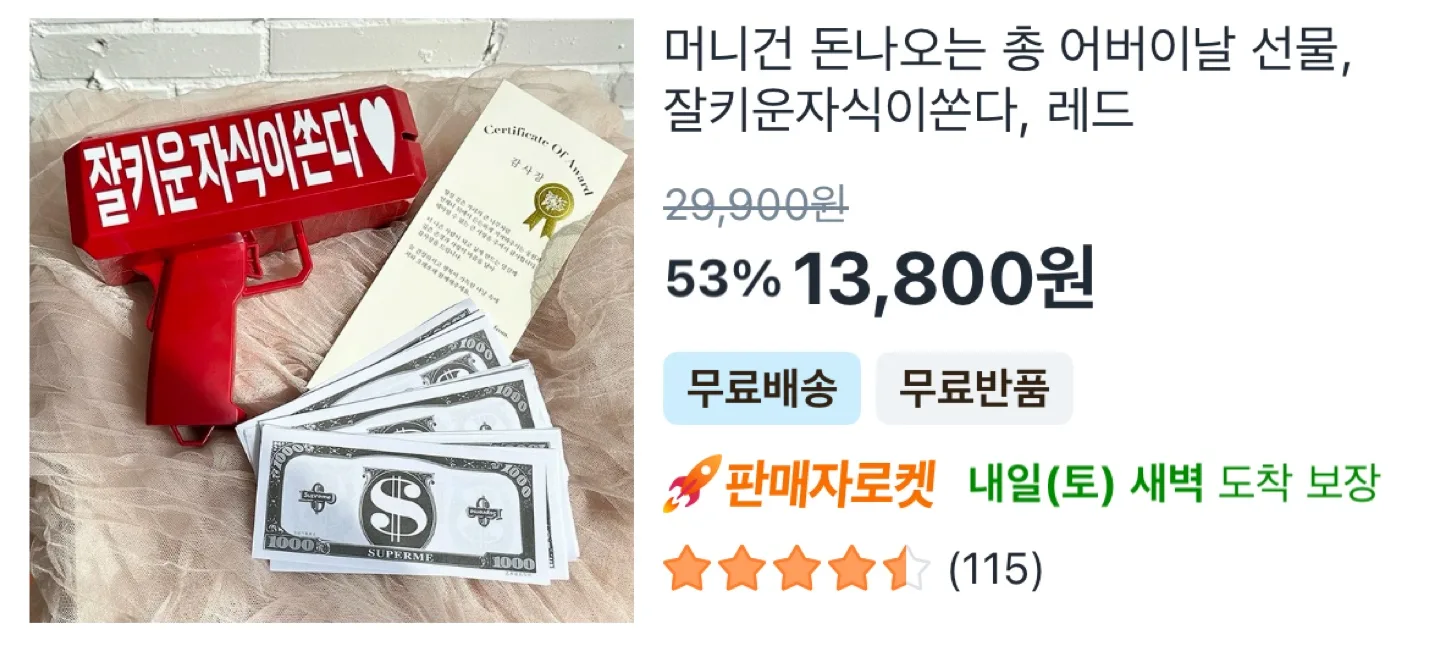The height and width of the screenshot is (646, 1440).
Task: Click the rocket icon beside 판매자로켓
Action: [693, 484]
